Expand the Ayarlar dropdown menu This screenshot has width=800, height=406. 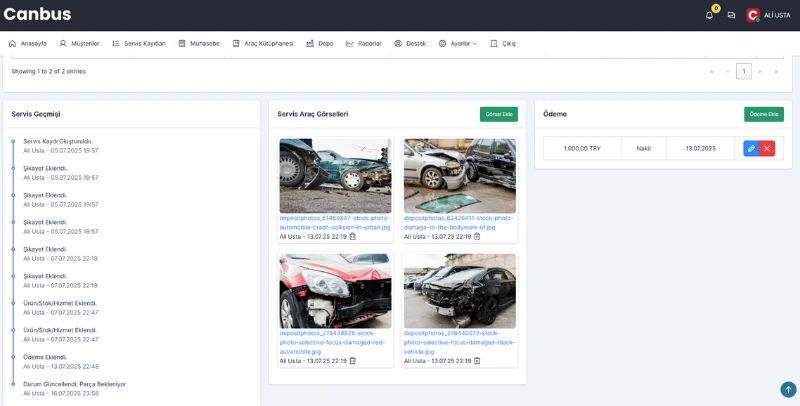click(458, 43)
